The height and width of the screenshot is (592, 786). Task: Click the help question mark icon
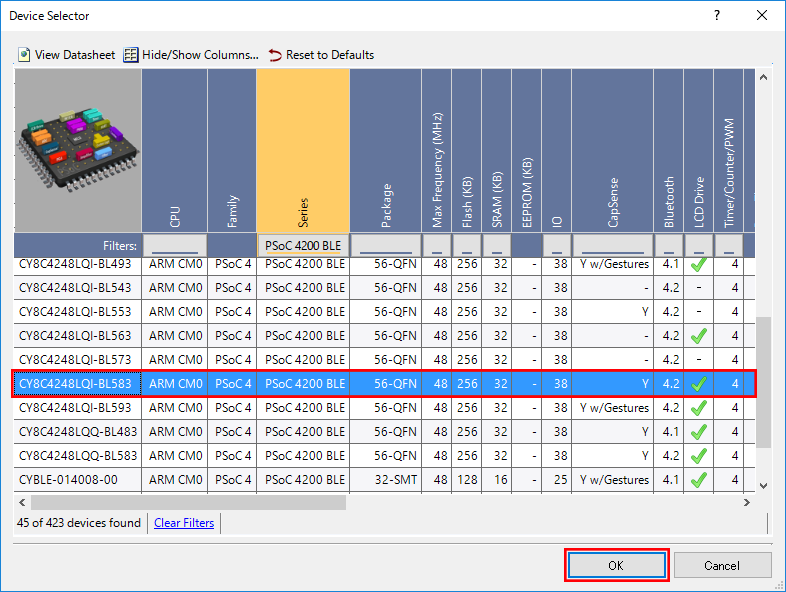(x=717, y=16)
